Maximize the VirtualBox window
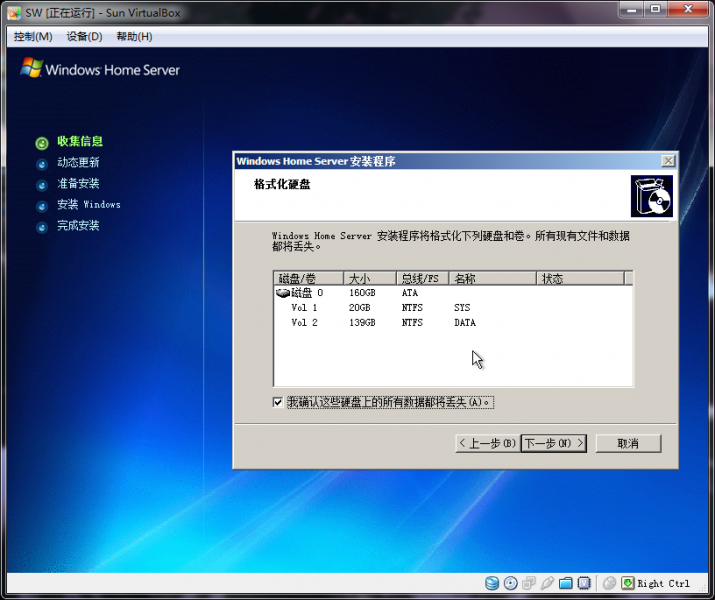Screen dimensions: 715x600 [655, 9]
